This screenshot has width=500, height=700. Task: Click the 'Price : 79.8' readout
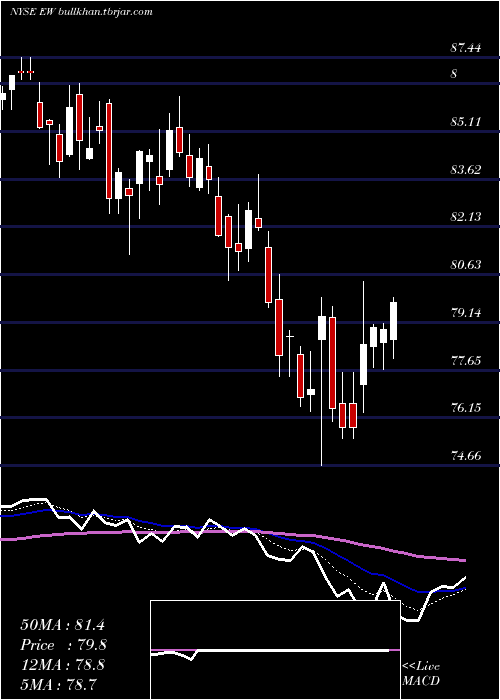click(x=63, y=645)
